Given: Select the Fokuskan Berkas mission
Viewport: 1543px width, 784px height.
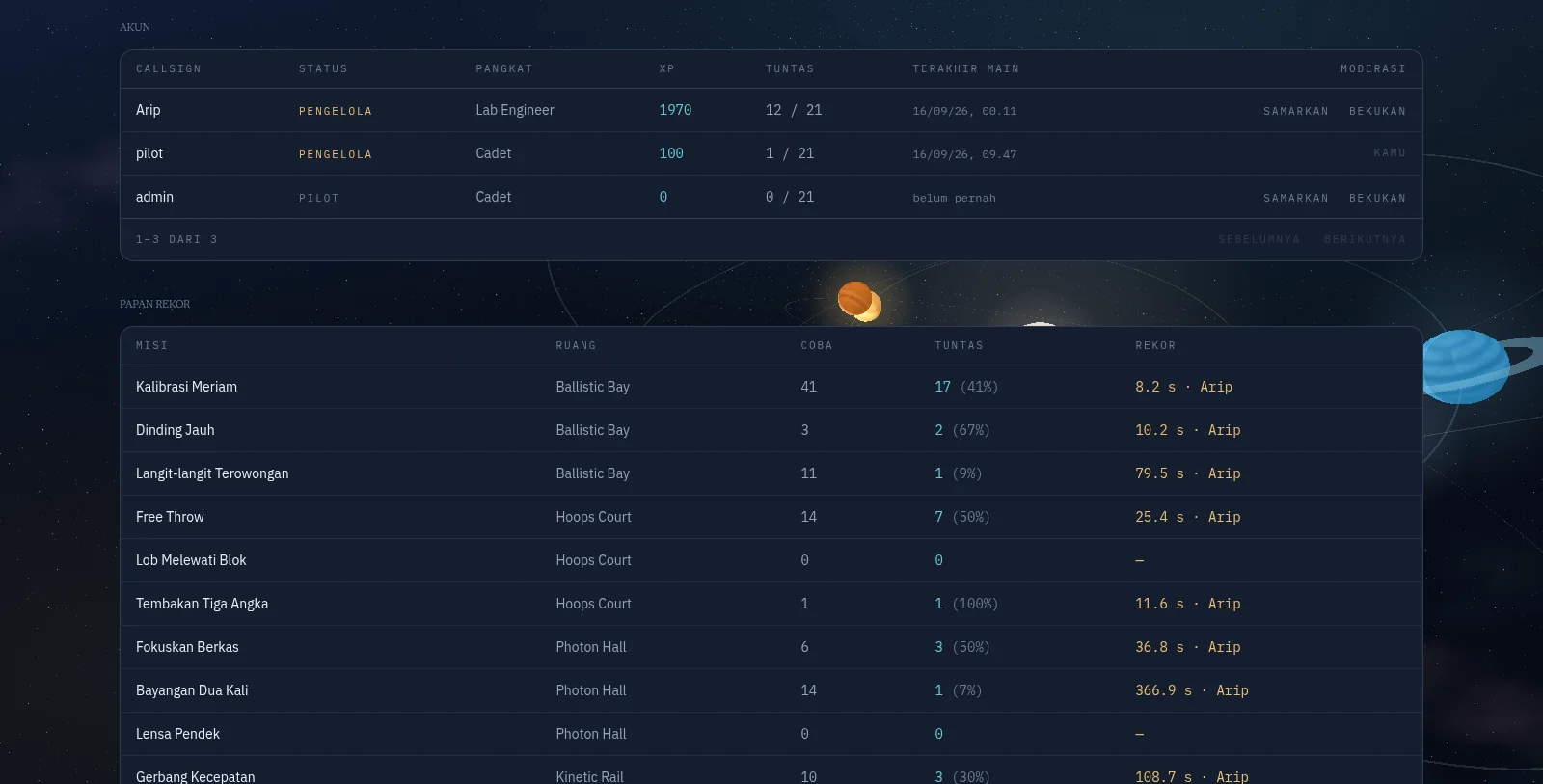Looking at the screenshot, I should (x=187, y=647).
